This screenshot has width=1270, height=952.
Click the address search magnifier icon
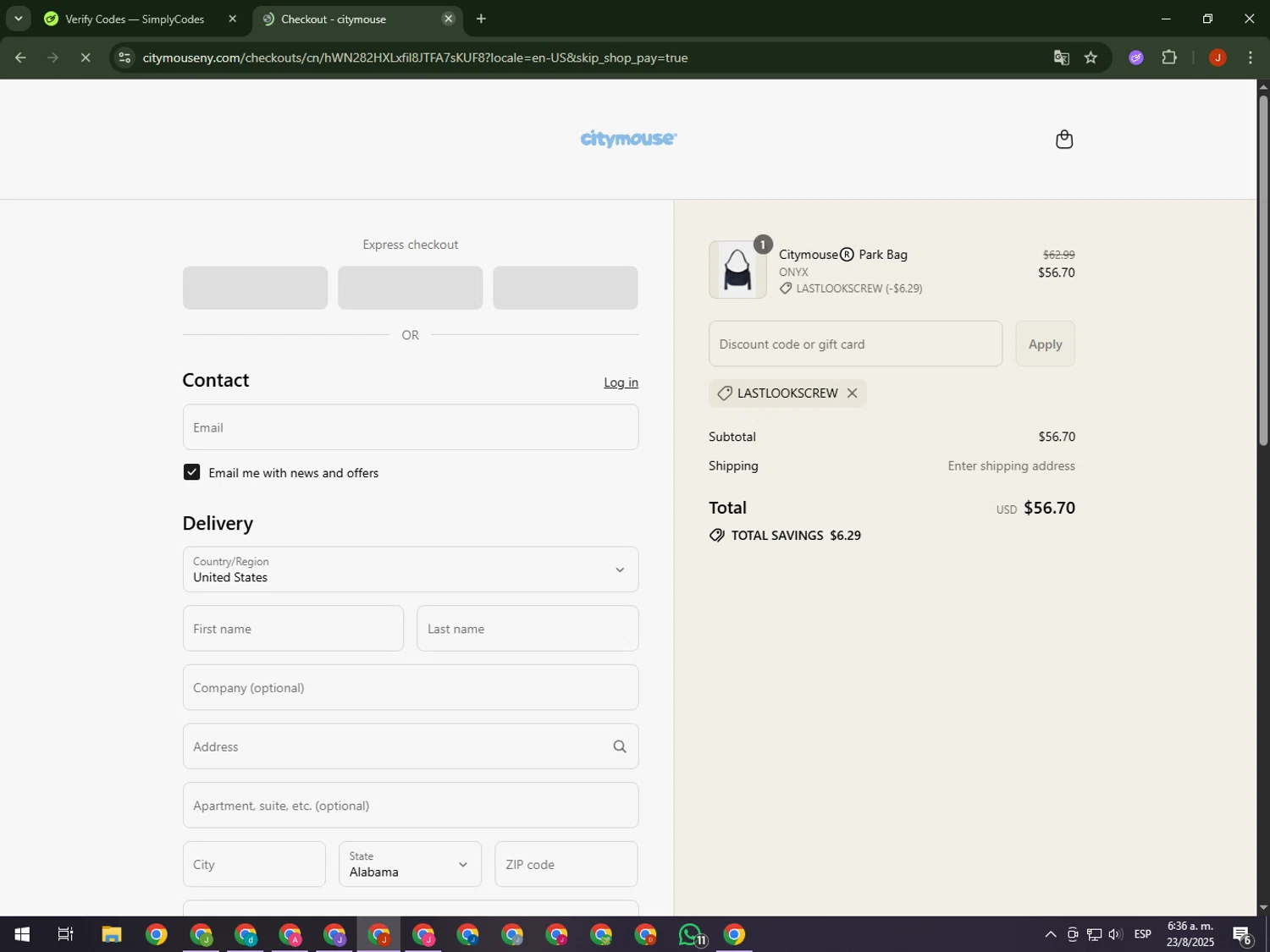coord(620,746)
